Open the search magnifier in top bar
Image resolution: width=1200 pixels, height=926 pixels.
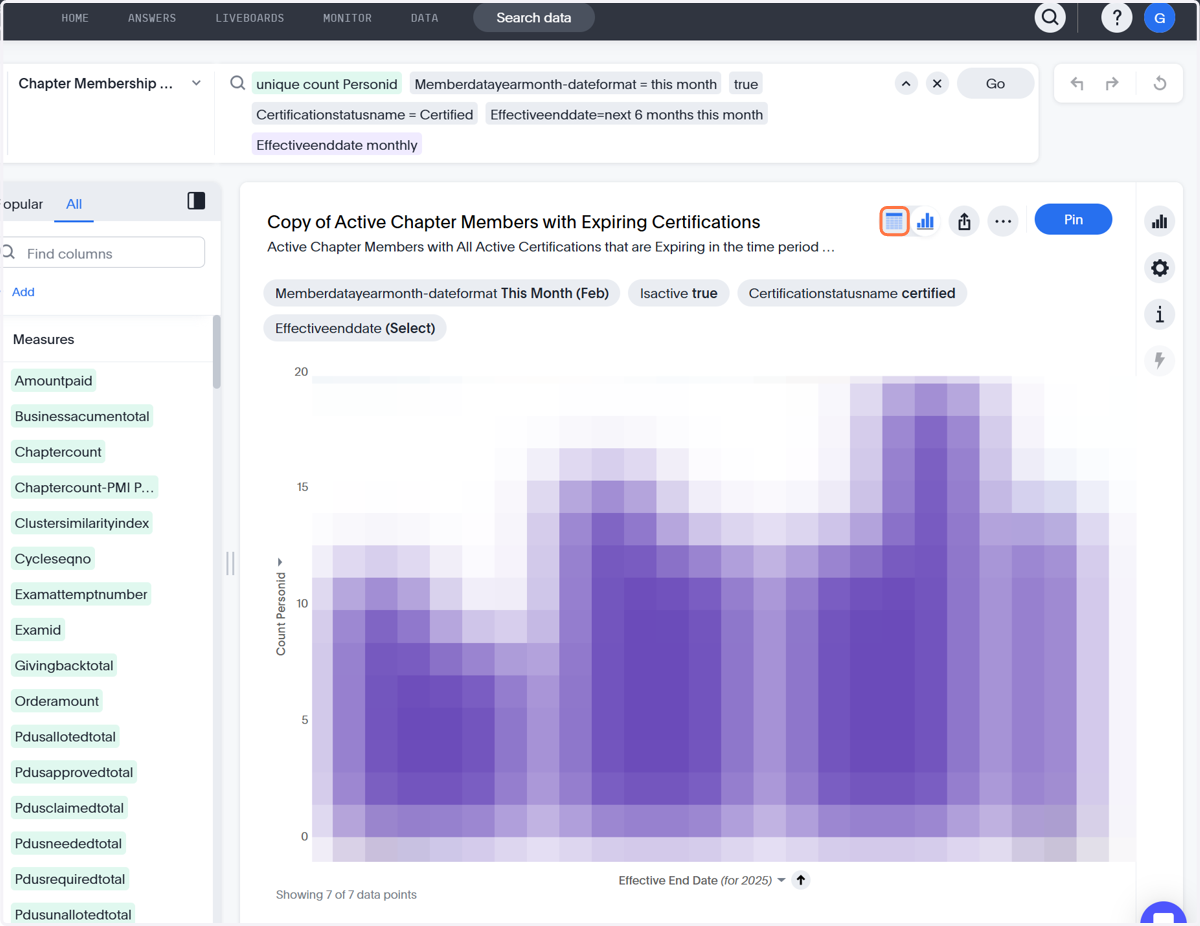coord(1050,17)
